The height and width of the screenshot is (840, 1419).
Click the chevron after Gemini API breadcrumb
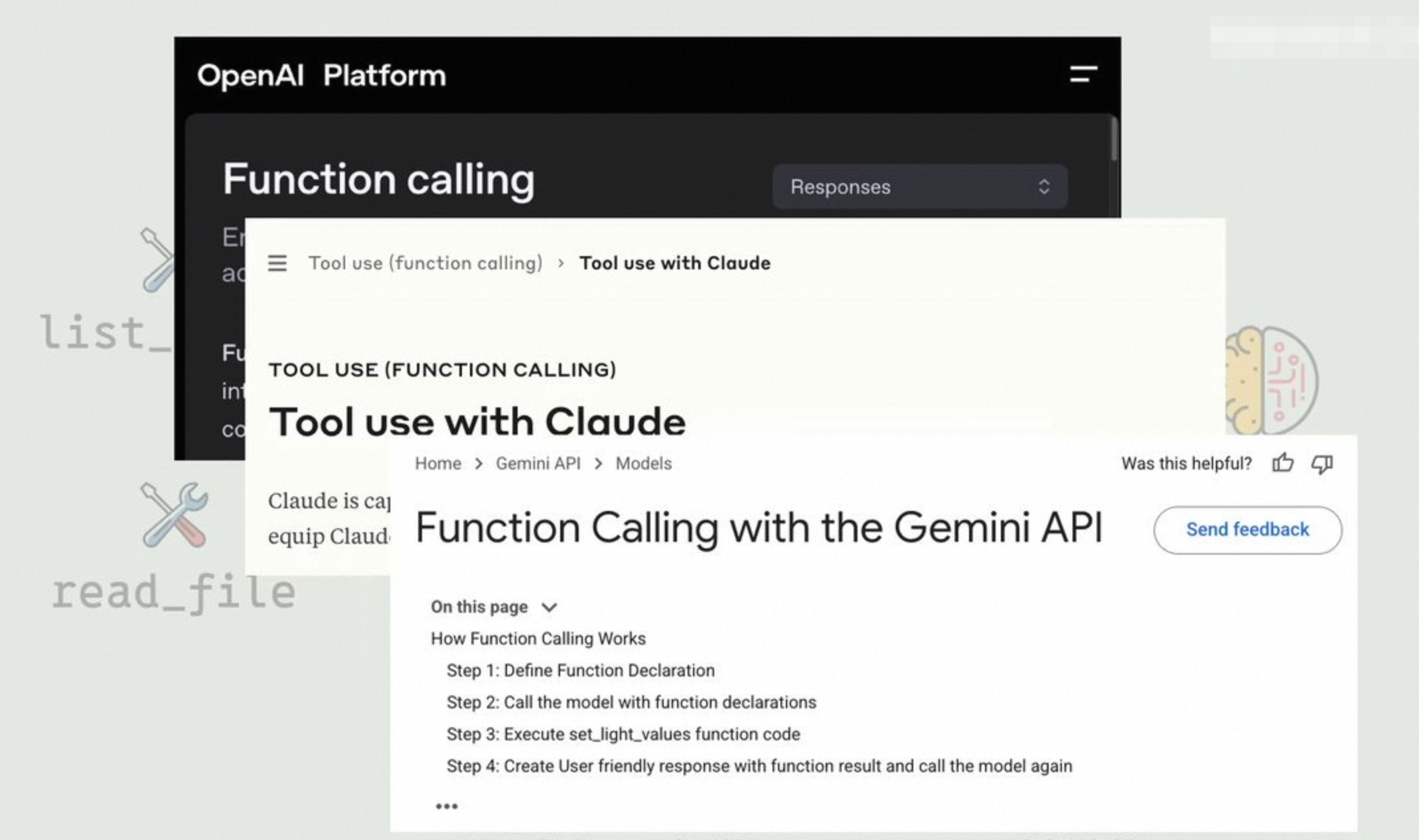[599, 464]
